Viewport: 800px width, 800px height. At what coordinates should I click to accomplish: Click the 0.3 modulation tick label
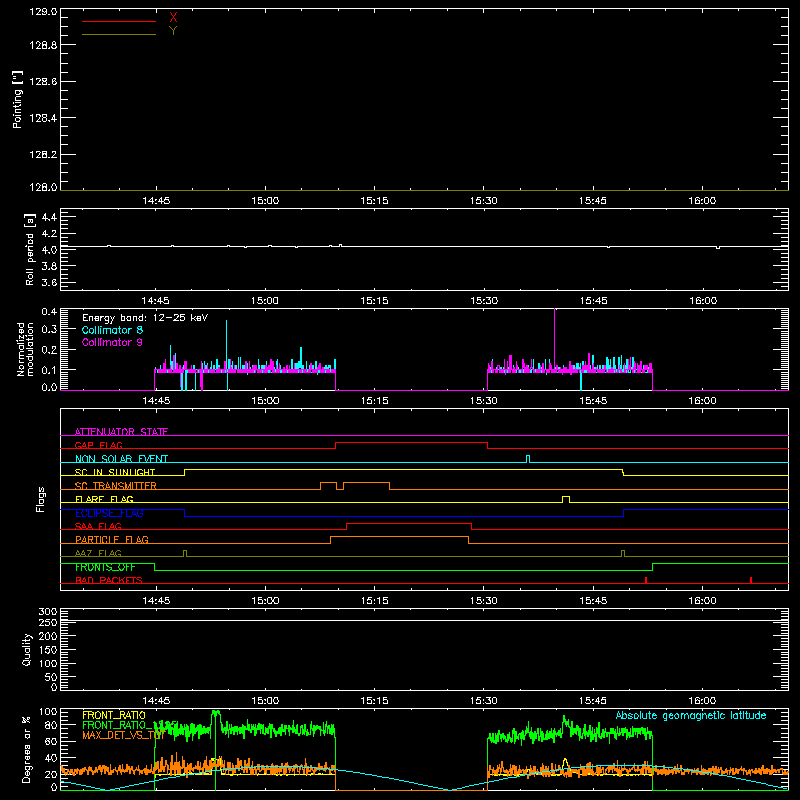point(49,329)
